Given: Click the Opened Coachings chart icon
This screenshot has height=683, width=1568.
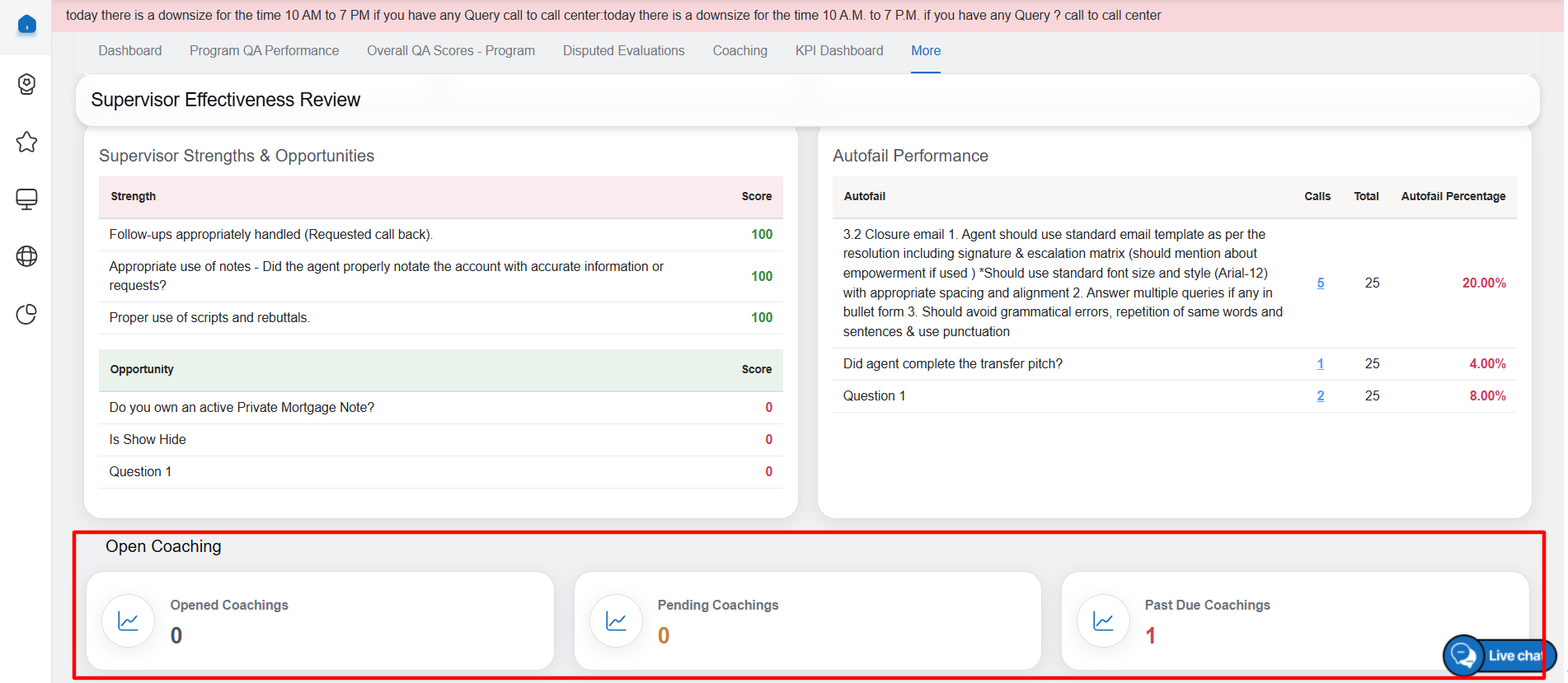Looking at the screenshot, I should [129, 621].
